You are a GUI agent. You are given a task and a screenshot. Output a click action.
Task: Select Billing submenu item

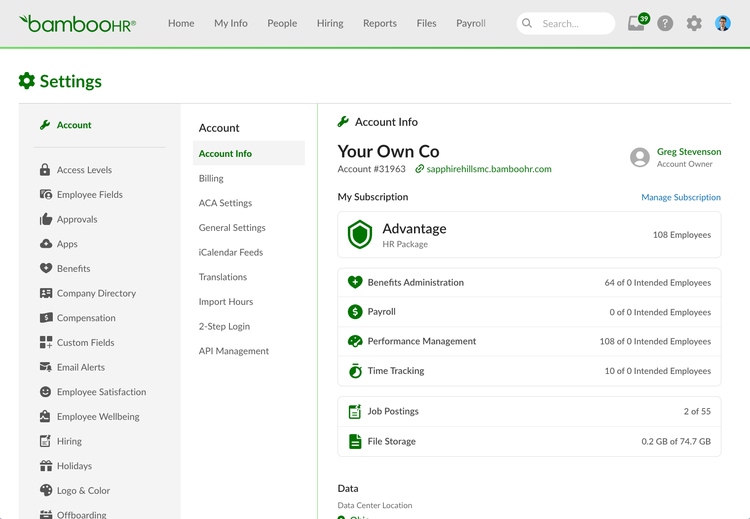[211, 178]
